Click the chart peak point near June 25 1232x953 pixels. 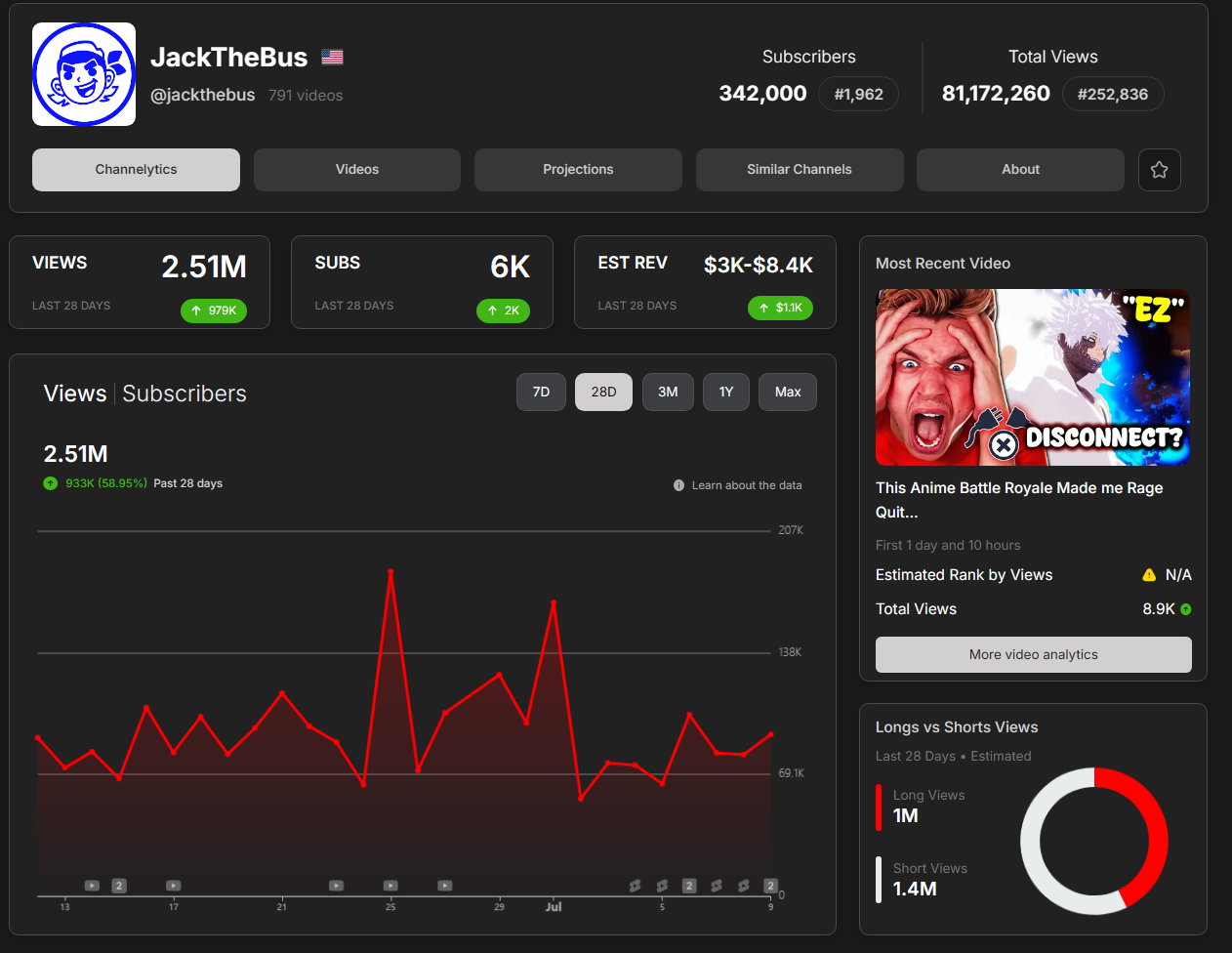click(390, 571)
